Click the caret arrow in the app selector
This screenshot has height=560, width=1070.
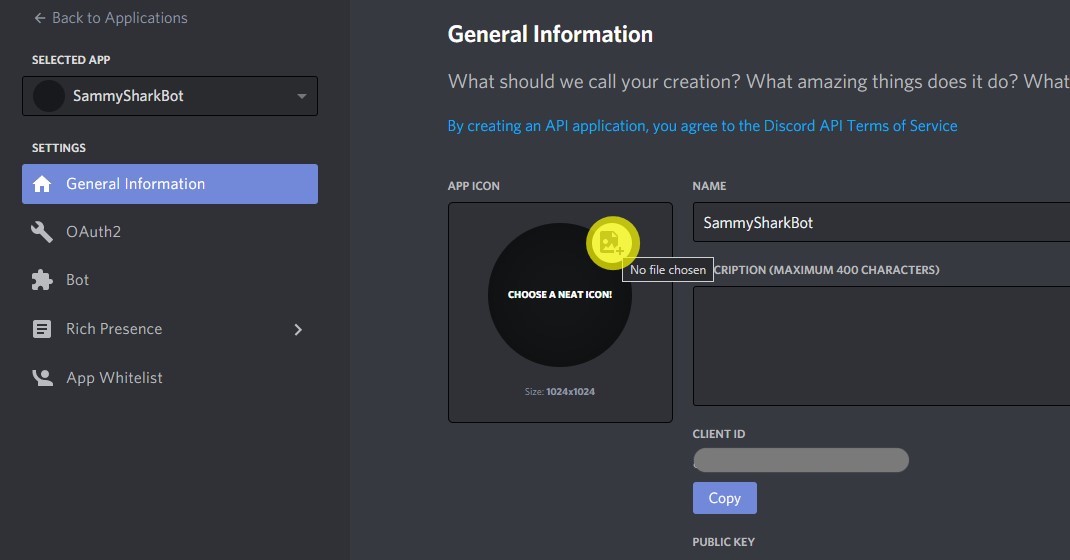(x=302, y=96)
